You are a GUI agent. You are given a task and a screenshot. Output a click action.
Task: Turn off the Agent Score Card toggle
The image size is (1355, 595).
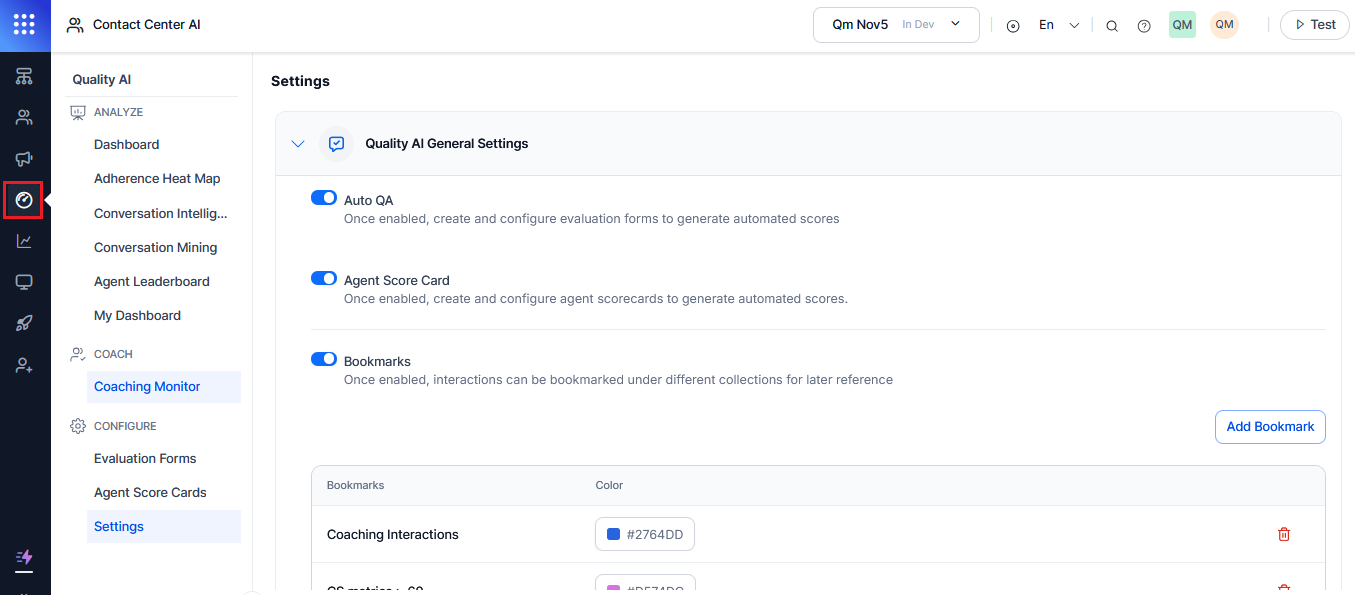coord(323,278)
